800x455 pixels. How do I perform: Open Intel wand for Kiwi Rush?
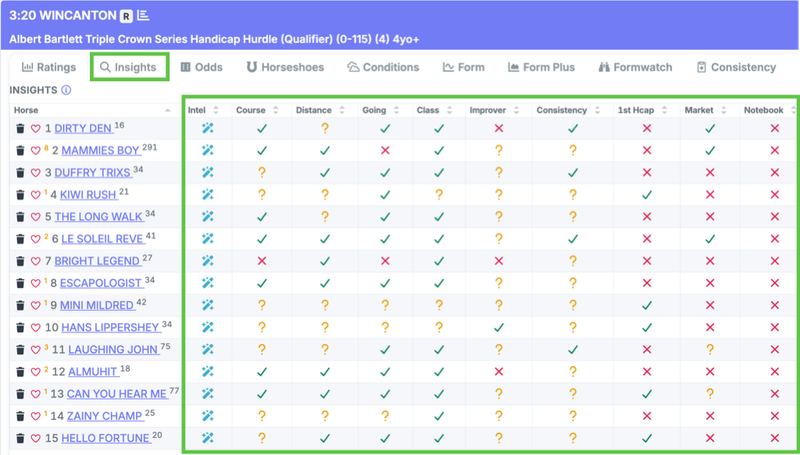point(208,194)
